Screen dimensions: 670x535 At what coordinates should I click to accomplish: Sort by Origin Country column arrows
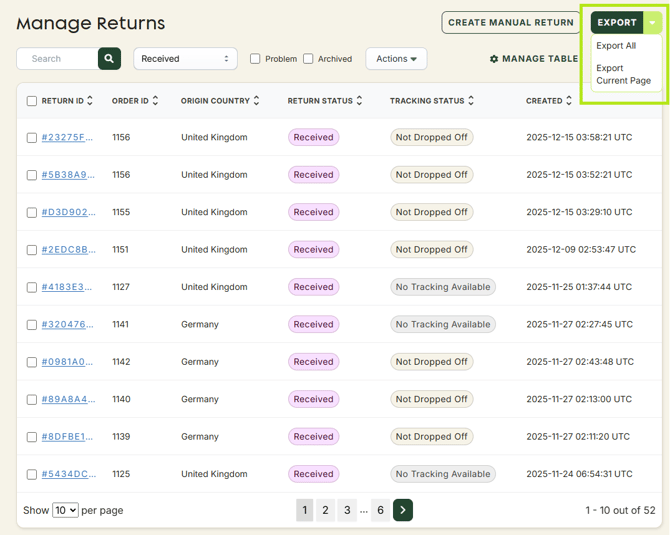(x=257, y=101)
